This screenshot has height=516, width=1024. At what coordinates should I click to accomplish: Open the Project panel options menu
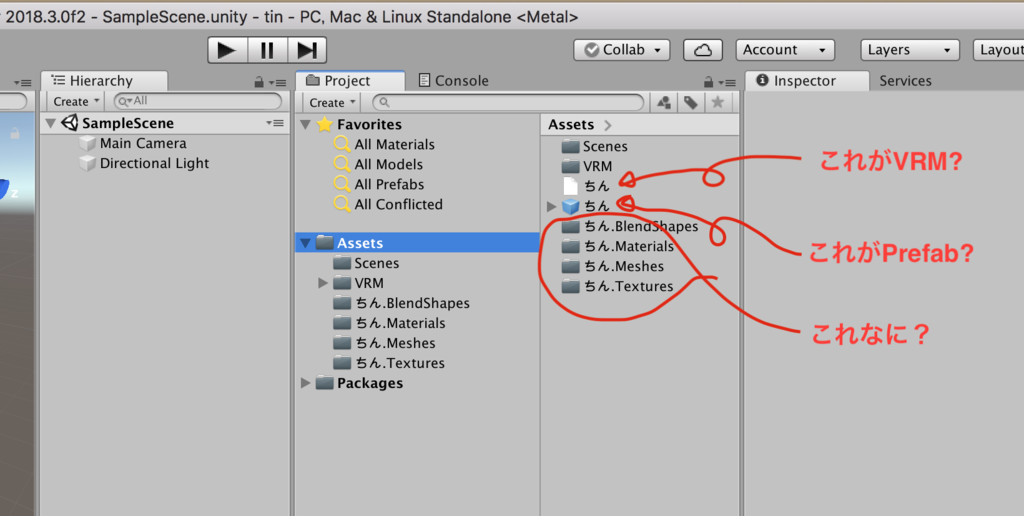[726, 83]
